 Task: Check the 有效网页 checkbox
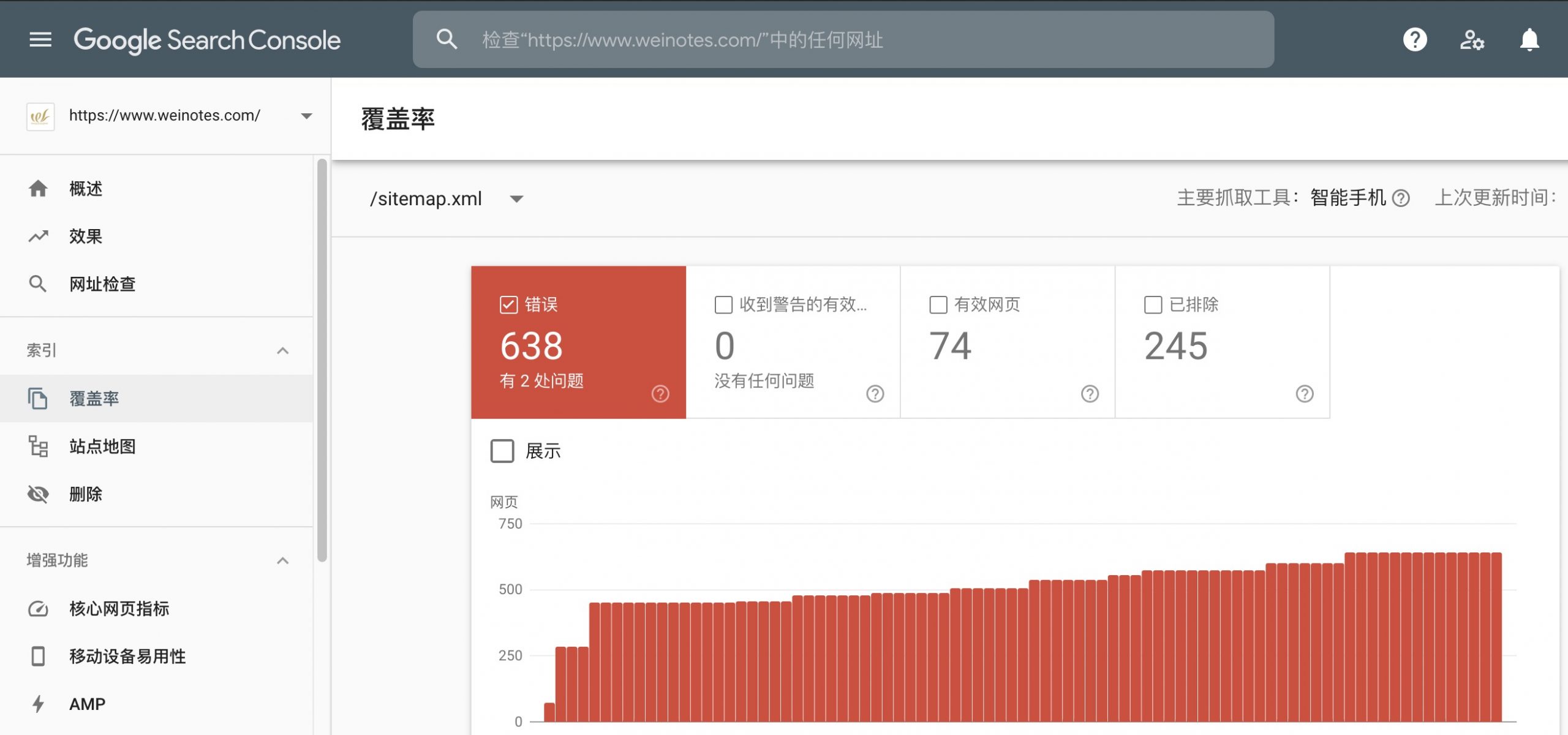tap(939, 305)
